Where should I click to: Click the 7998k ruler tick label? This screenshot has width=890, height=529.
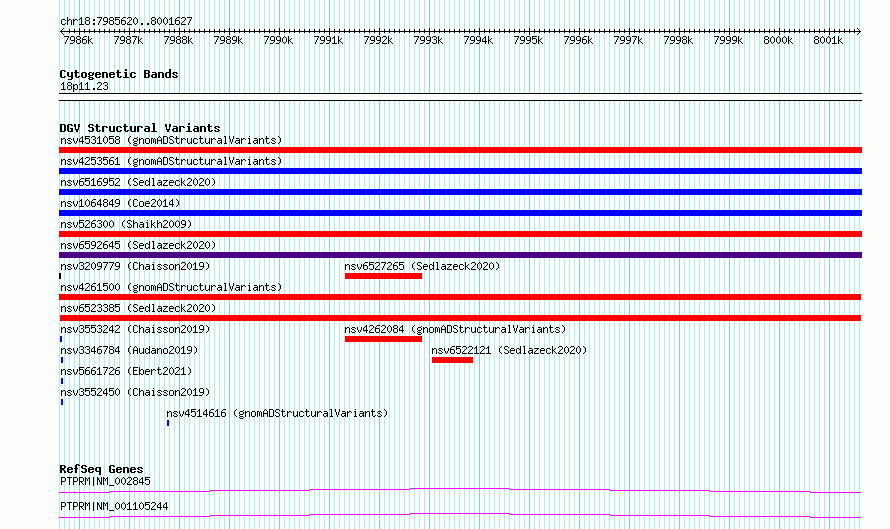coord(678,40)
